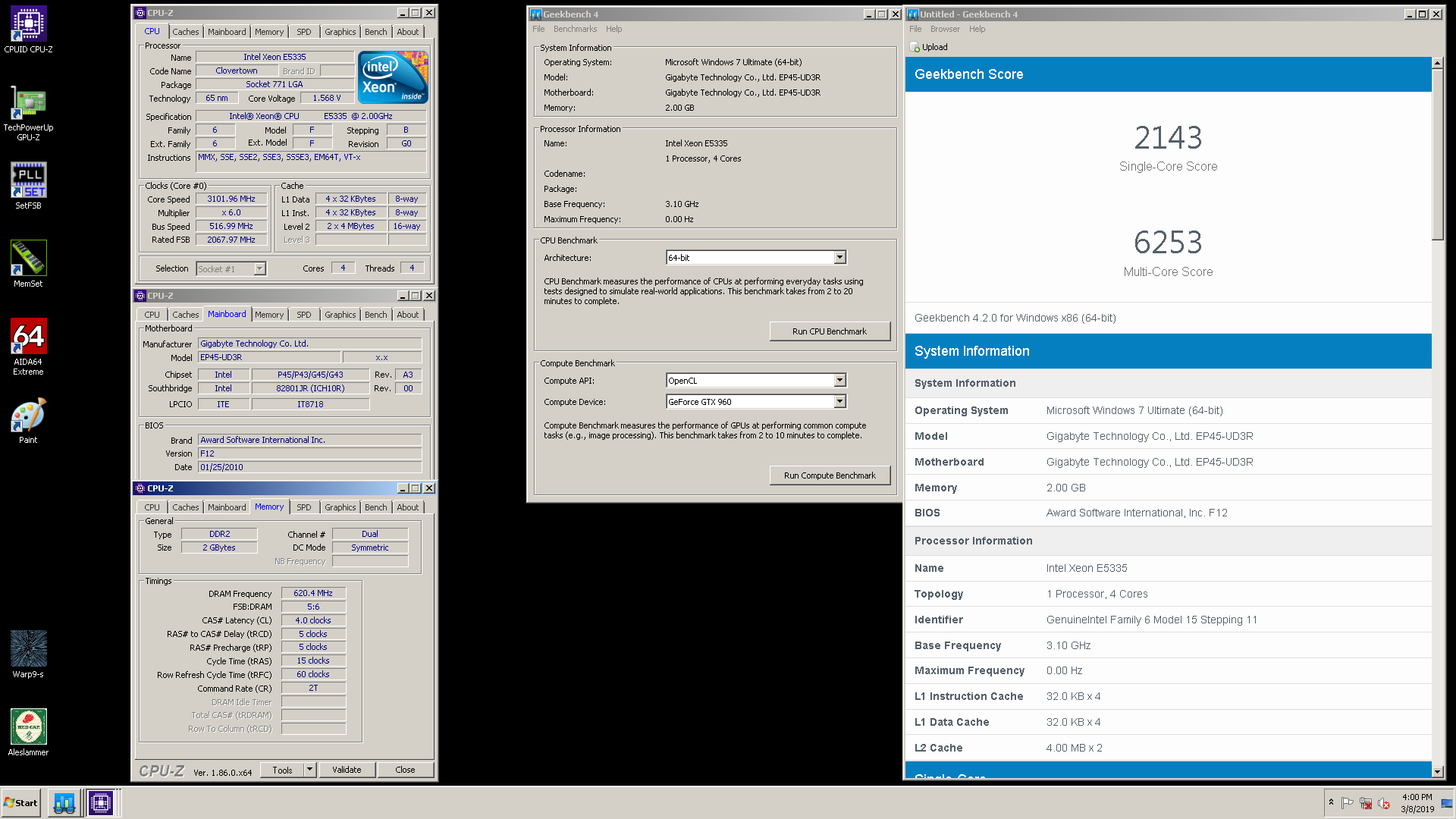1456x819 pixels.
Task: Open the Benchmarks menu in Geekbench 4
Action: 575,29
